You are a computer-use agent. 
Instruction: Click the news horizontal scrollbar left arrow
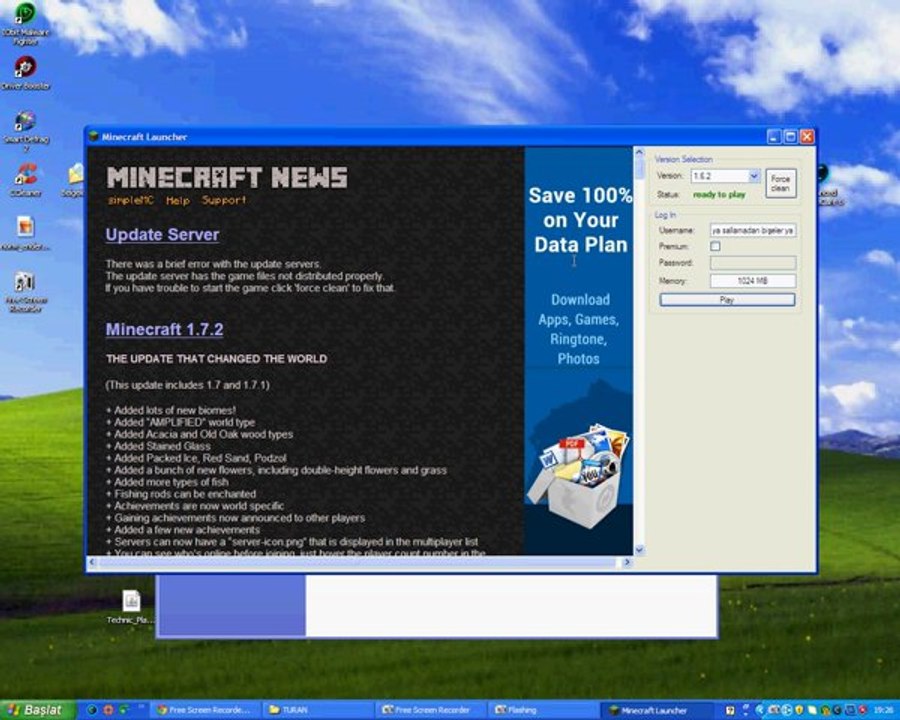point(92,562)
